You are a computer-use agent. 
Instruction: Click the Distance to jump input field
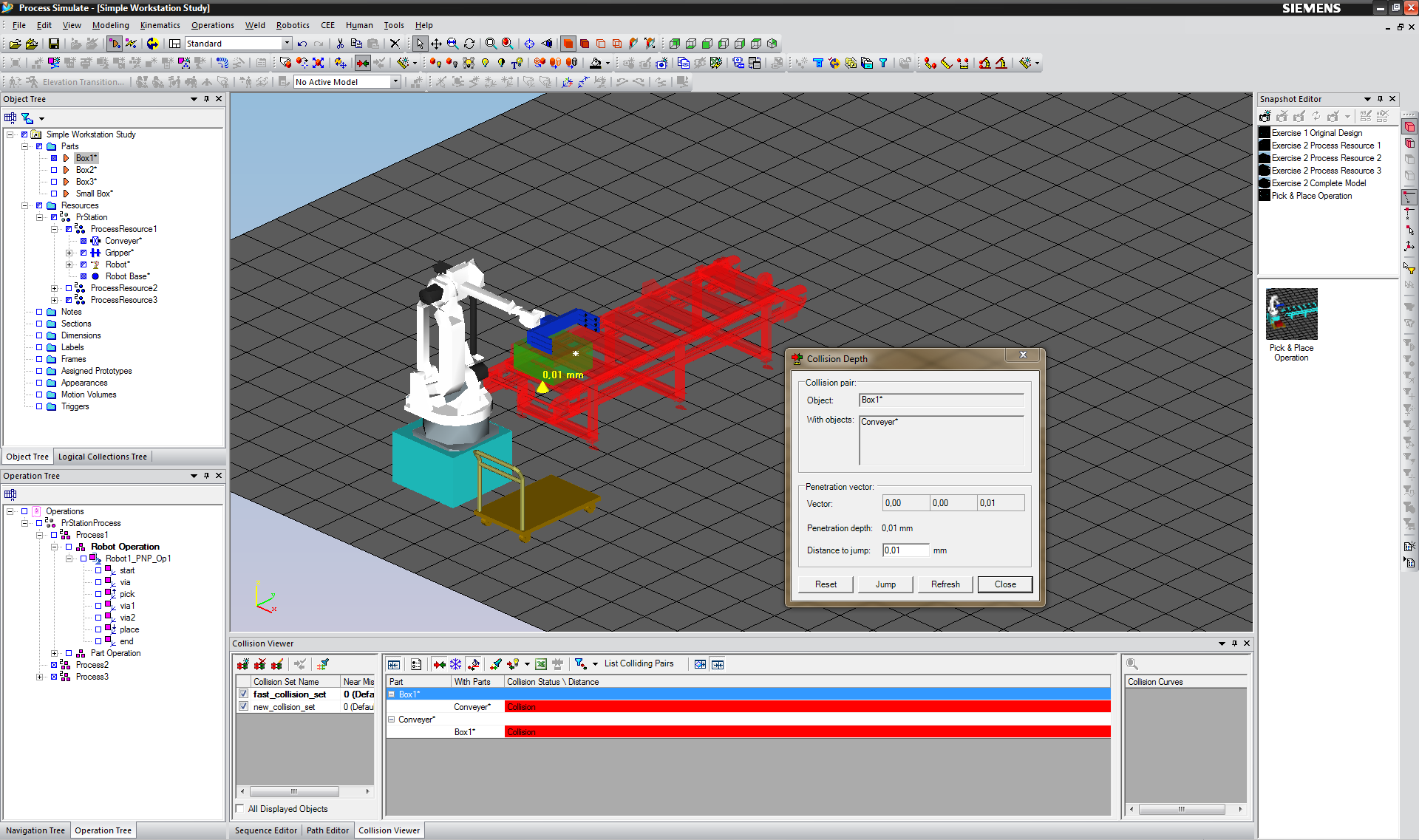(x=905, y=550)
